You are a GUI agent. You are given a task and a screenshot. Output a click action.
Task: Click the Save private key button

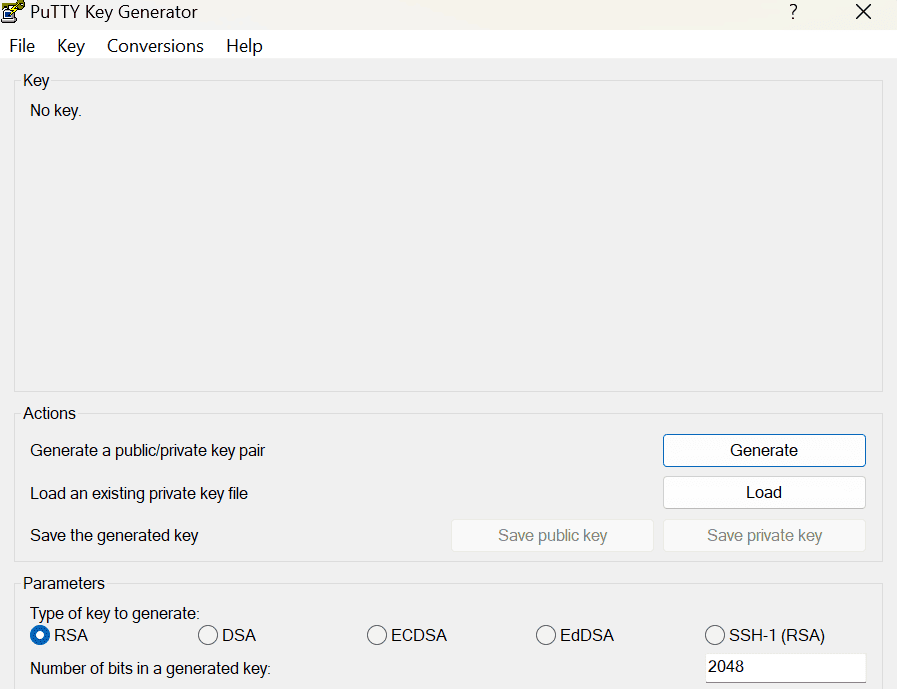click(764, 535)
